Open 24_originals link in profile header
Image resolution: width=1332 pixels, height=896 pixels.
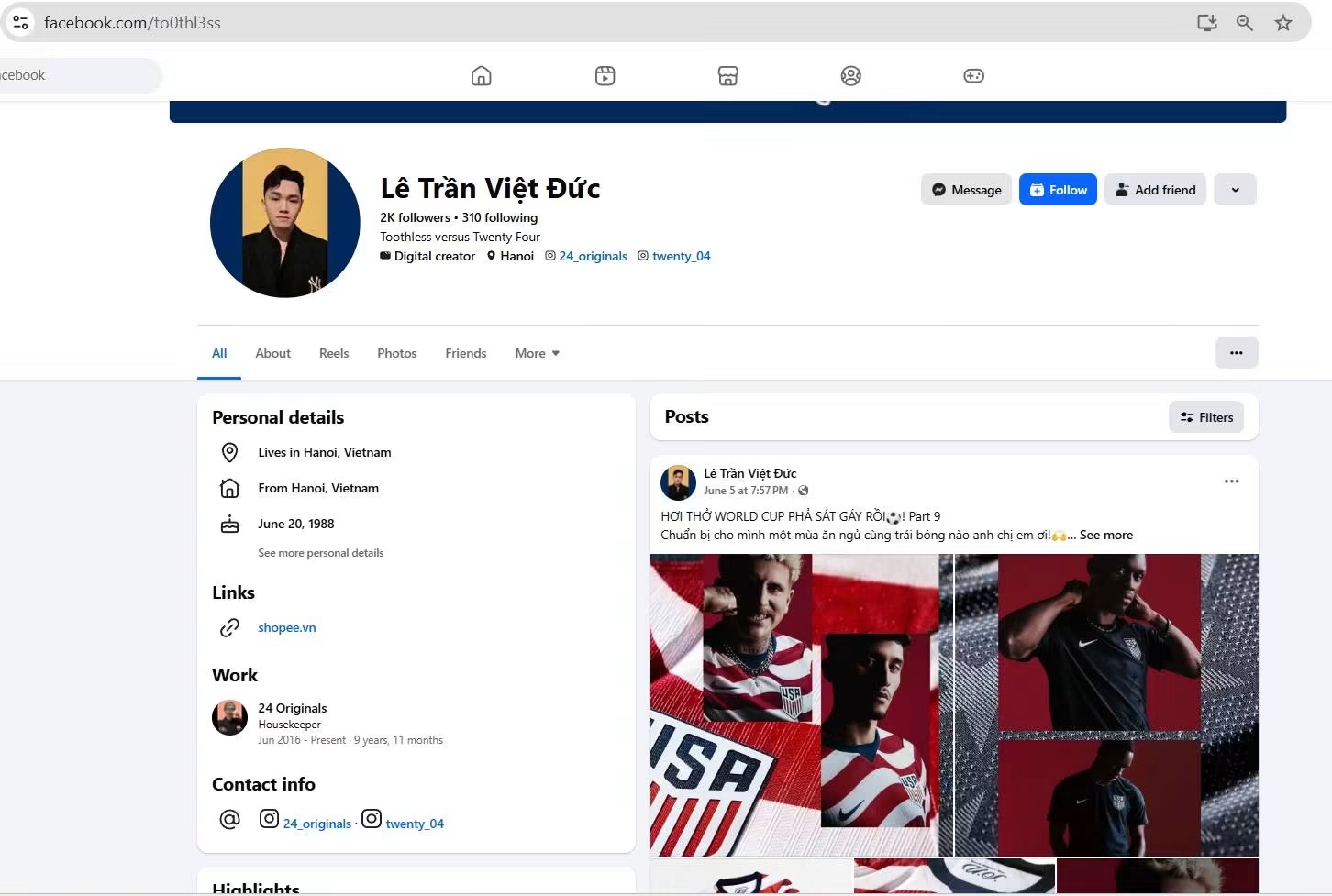pyautogui.click(x=594, y=257)
